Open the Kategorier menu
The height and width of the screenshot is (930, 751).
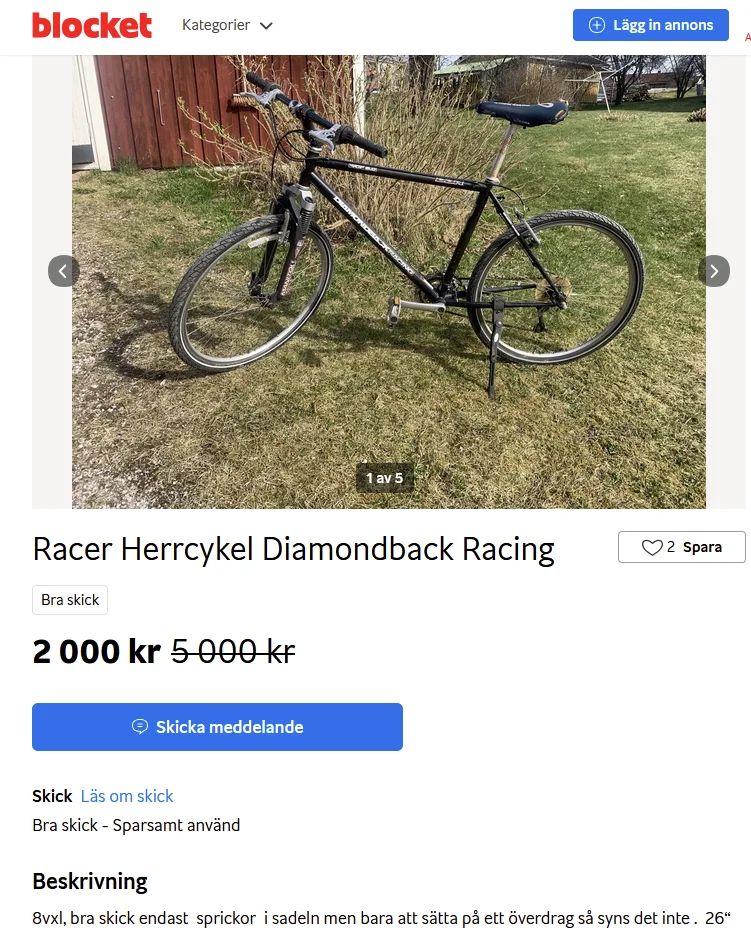[216, 25]
